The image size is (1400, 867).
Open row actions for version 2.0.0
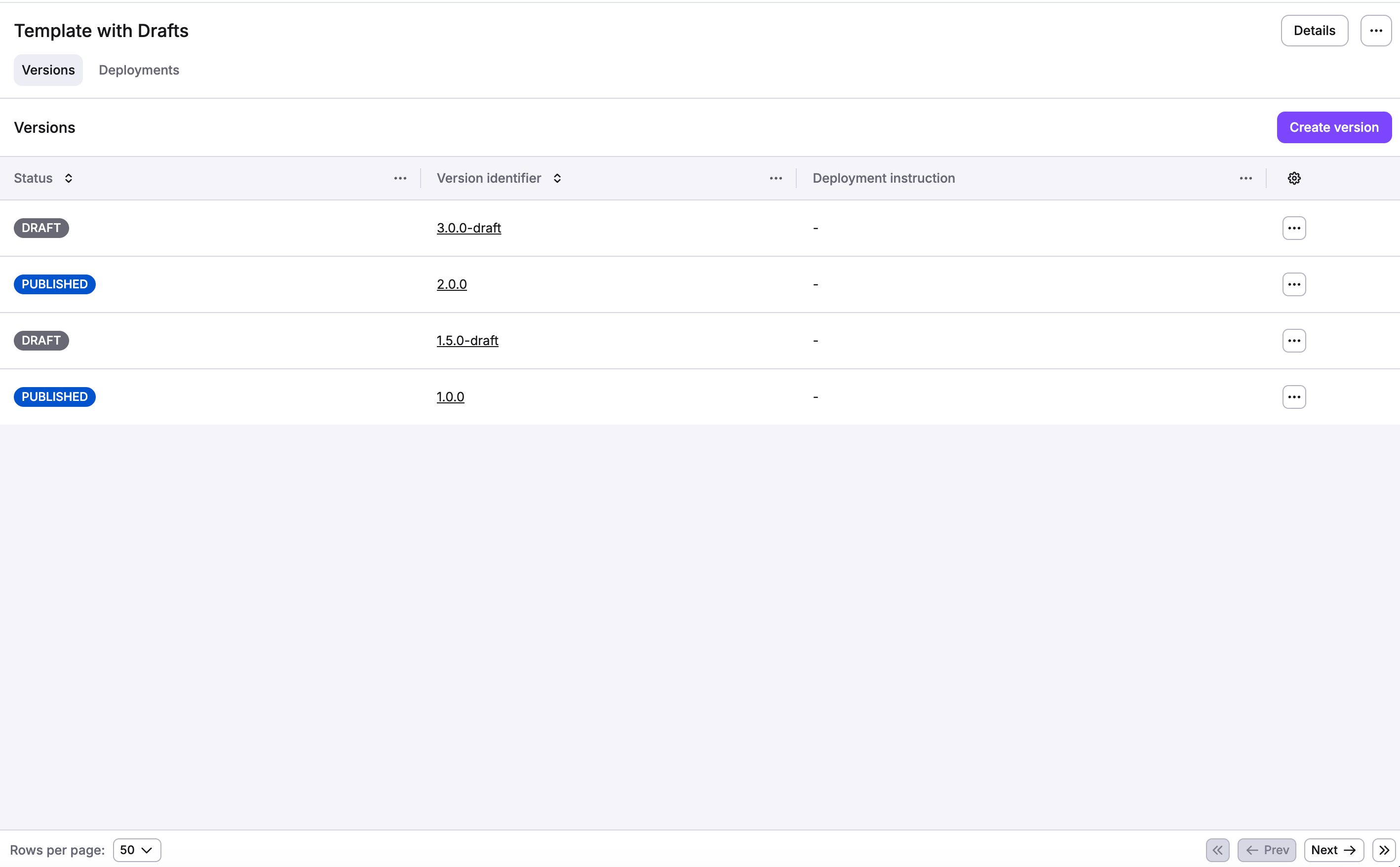[x=1294, y=284]
